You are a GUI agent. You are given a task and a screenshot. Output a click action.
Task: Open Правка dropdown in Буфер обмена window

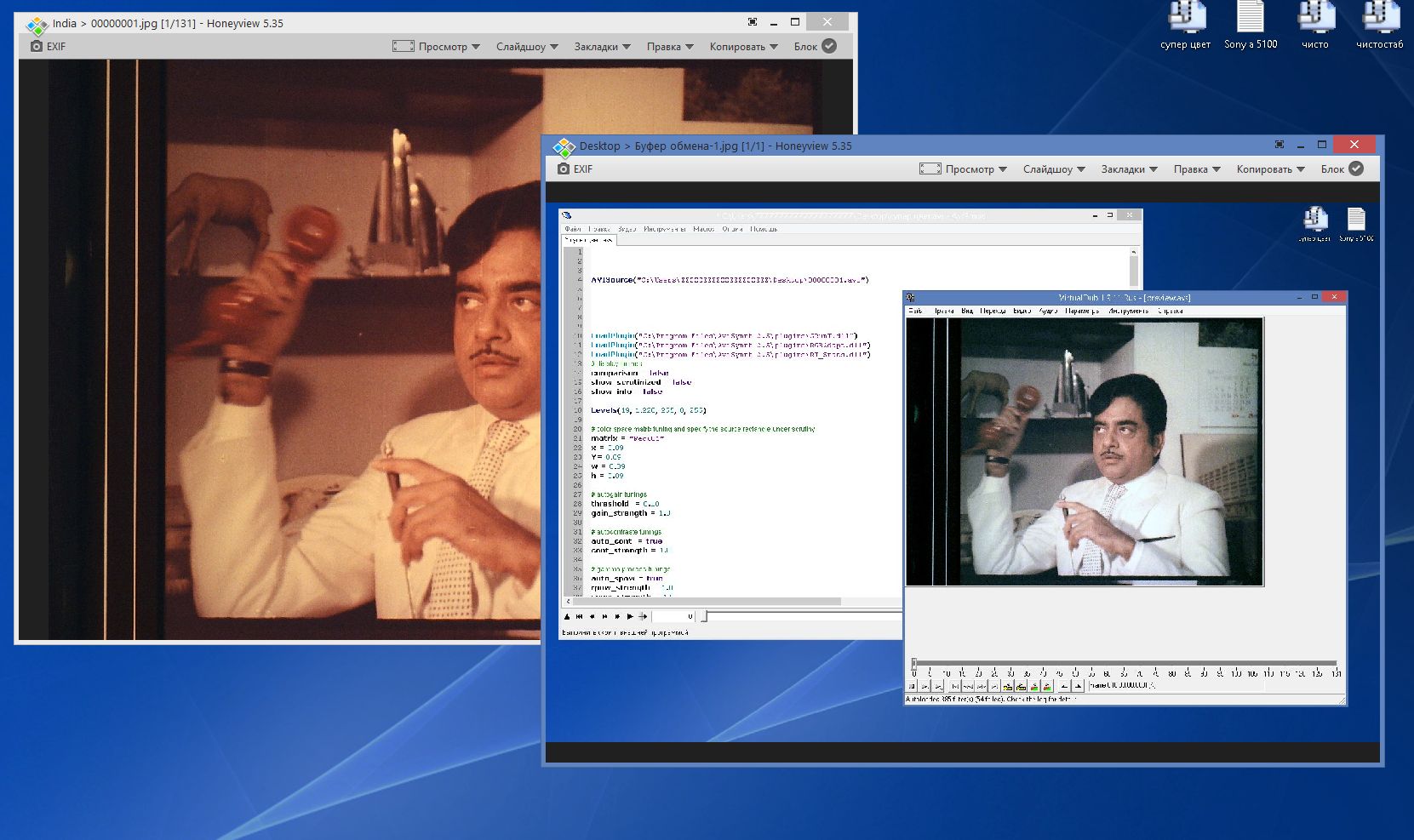point(1197,169)
